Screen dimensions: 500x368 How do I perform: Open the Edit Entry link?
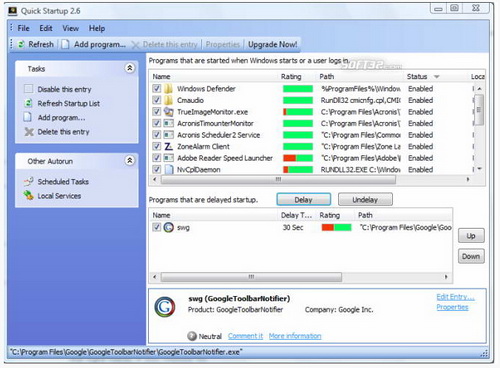(455, 297)
